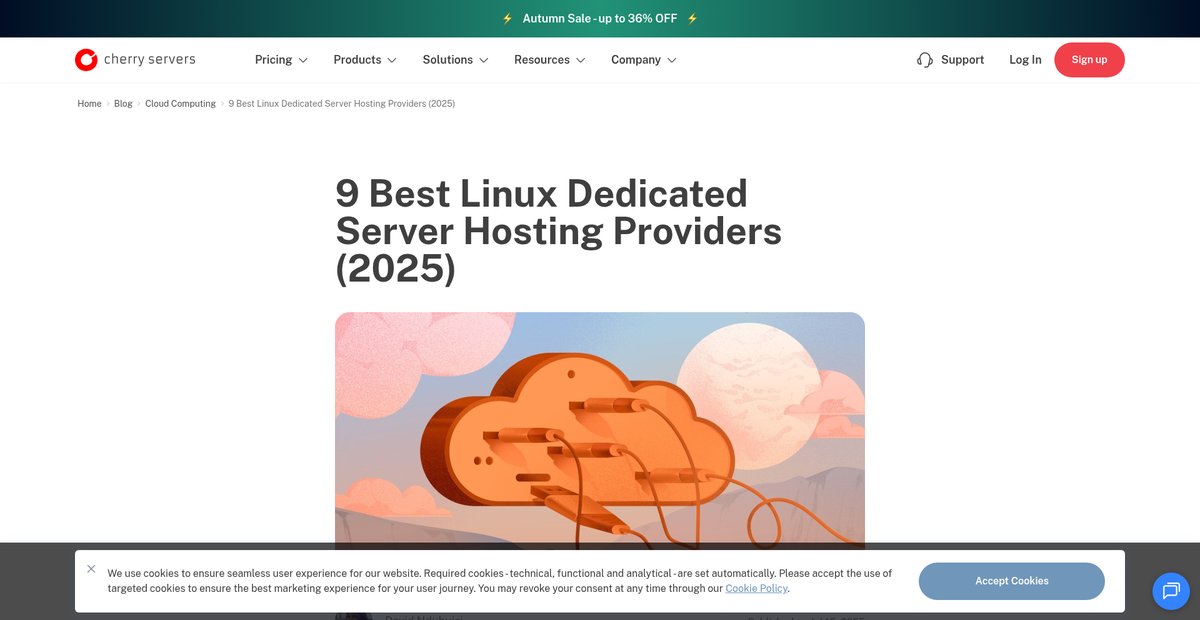Expand the chevron next to Products
This screenshot has width=1200, height=620.
(x=392, y=60)
